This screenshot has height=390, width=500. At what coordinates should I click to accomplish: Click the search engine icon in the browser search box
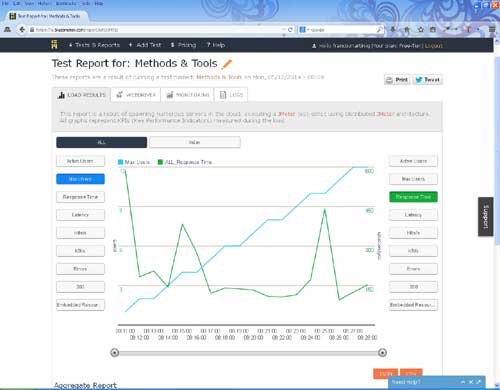pyautogui.click(x=302, y=30)
